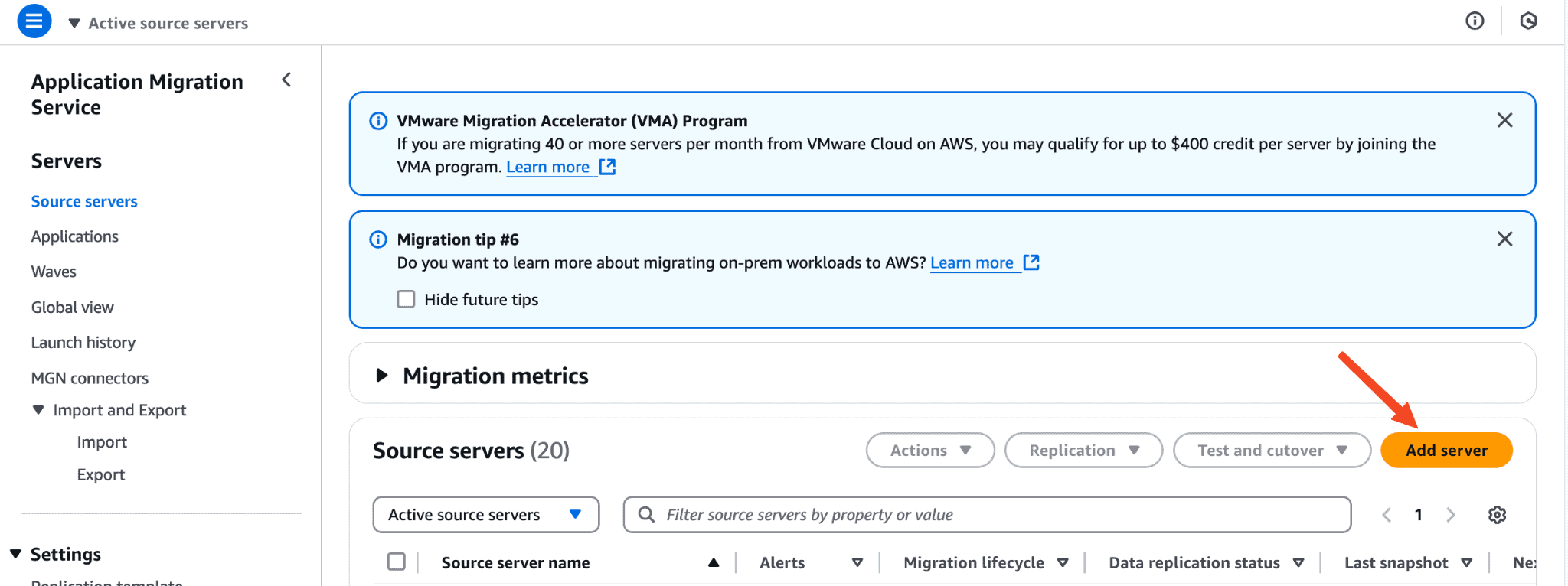Click in the Filter source servers field
Screen dimensions: 1568x586
click(x=987, y=515)
